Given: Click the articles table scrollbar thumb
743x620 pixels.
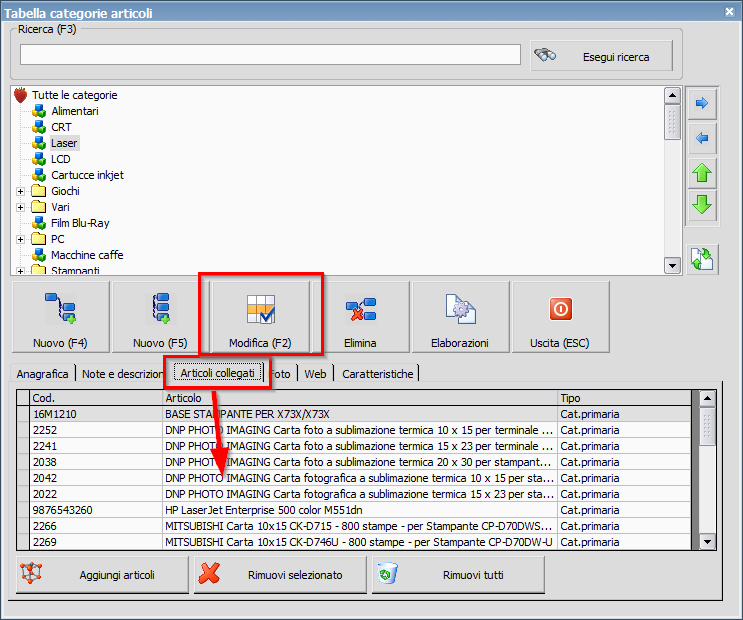Looking at the screenshot, I should pyautogui.click(x=707, y=425).
